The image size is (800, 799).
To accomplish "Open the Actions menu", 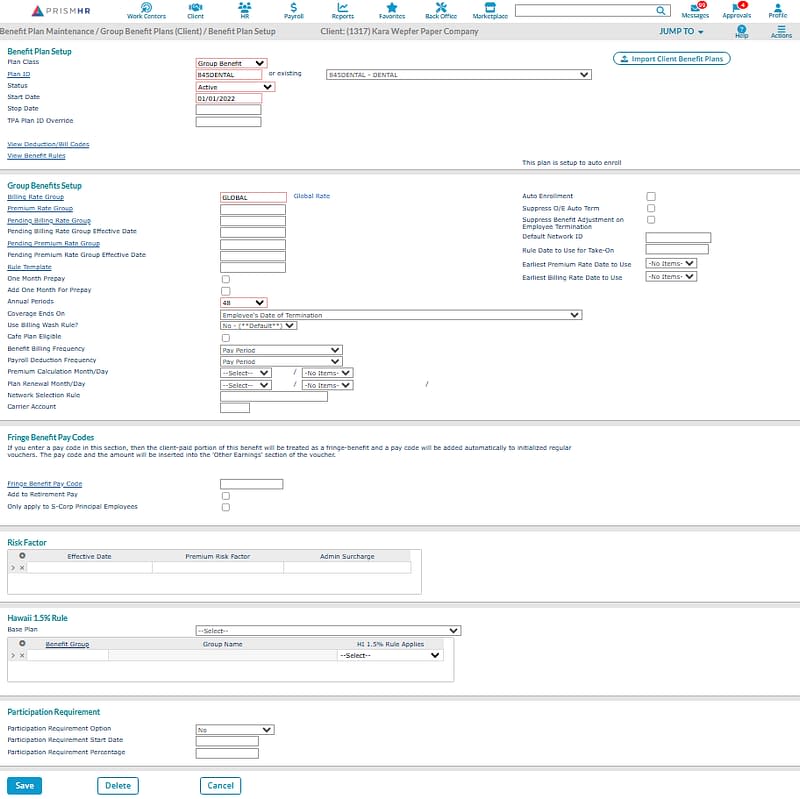I will pos(781,32).
